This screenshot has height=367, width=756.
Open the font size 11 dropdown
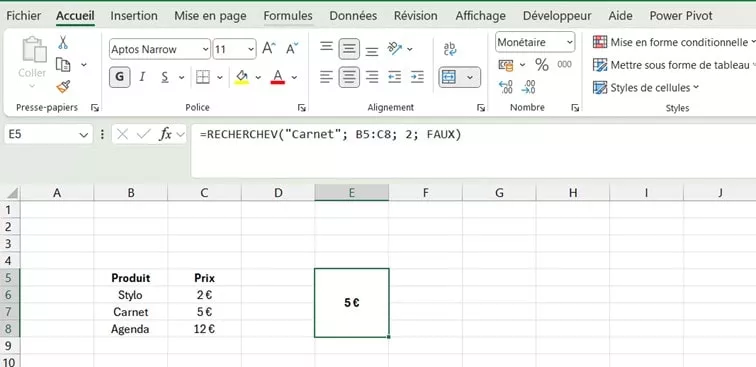coord(251,49)
